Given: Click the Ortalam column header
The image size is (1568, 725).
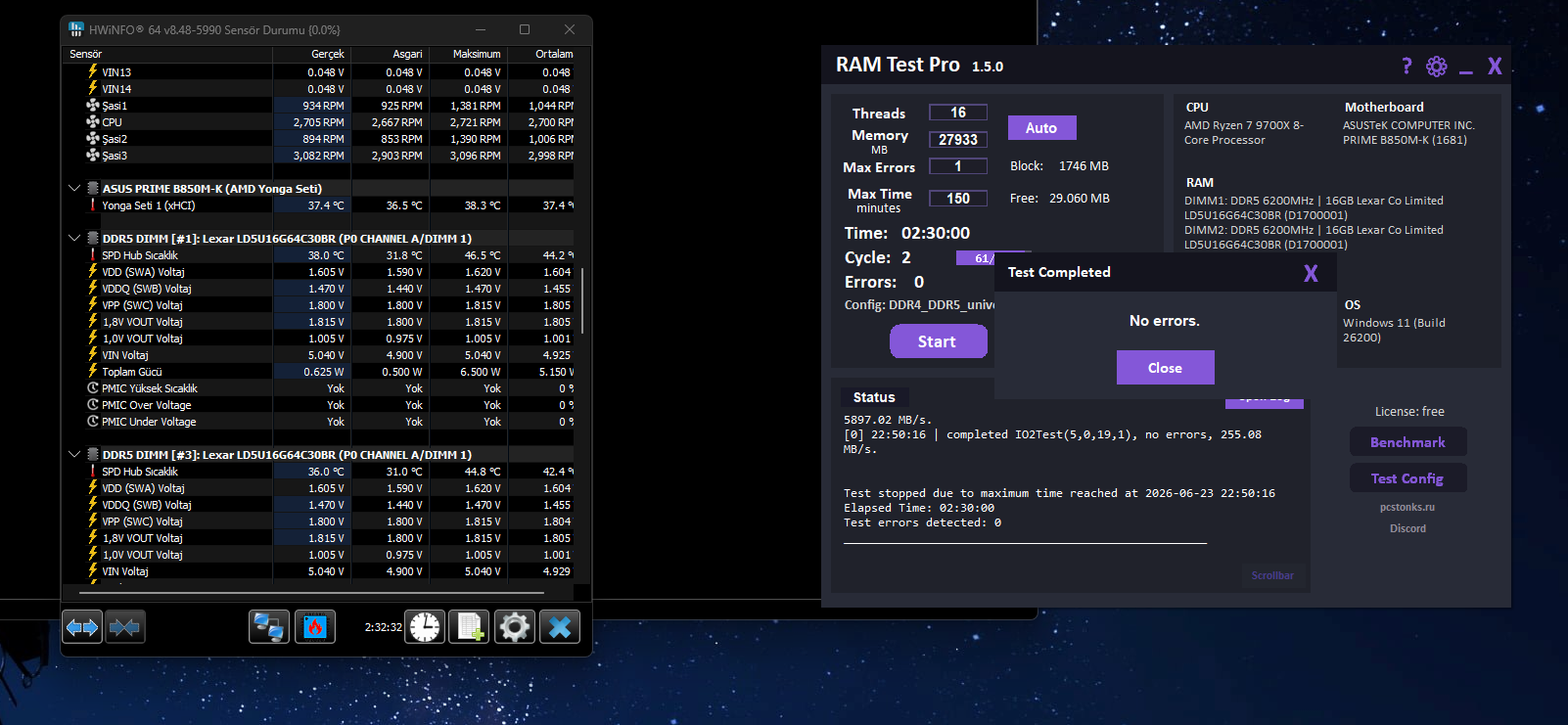Looking at the screenshot, I should (x=541, y=54).
